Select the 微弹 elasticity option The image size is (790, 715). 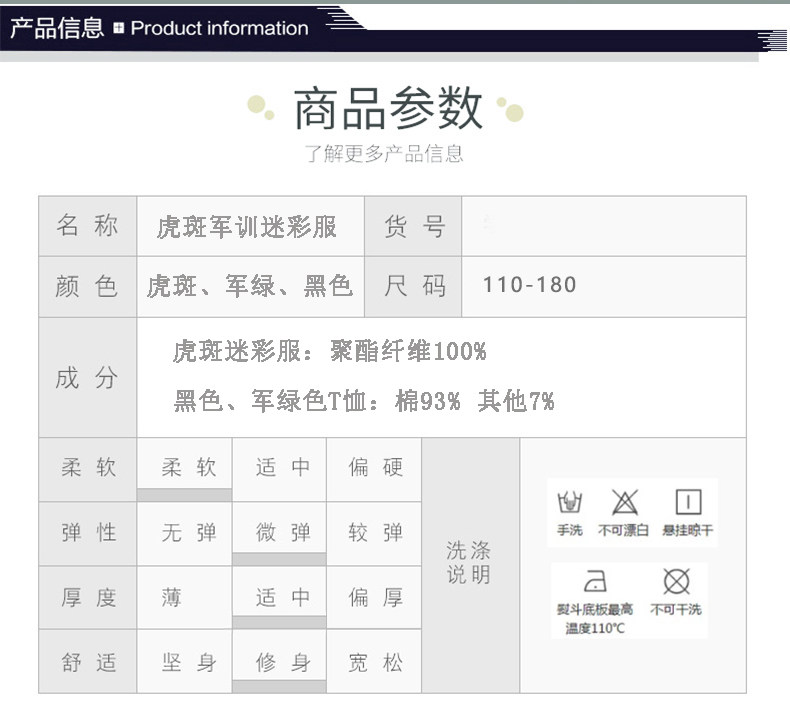(279, 533)
